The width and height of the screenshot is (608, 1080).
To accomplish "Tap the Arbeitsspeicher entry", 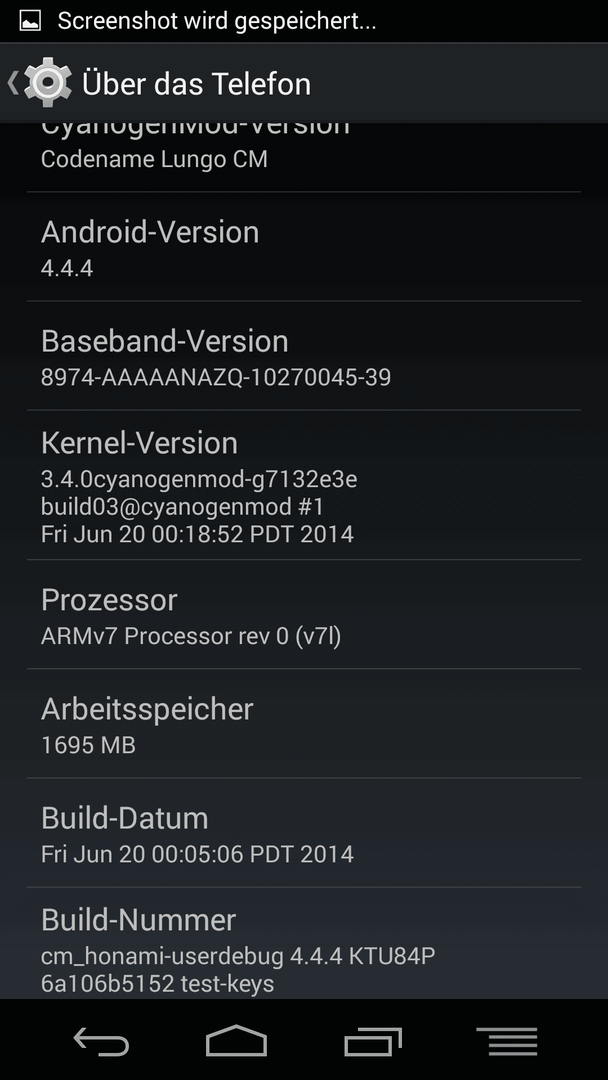I will coord(304,723).
